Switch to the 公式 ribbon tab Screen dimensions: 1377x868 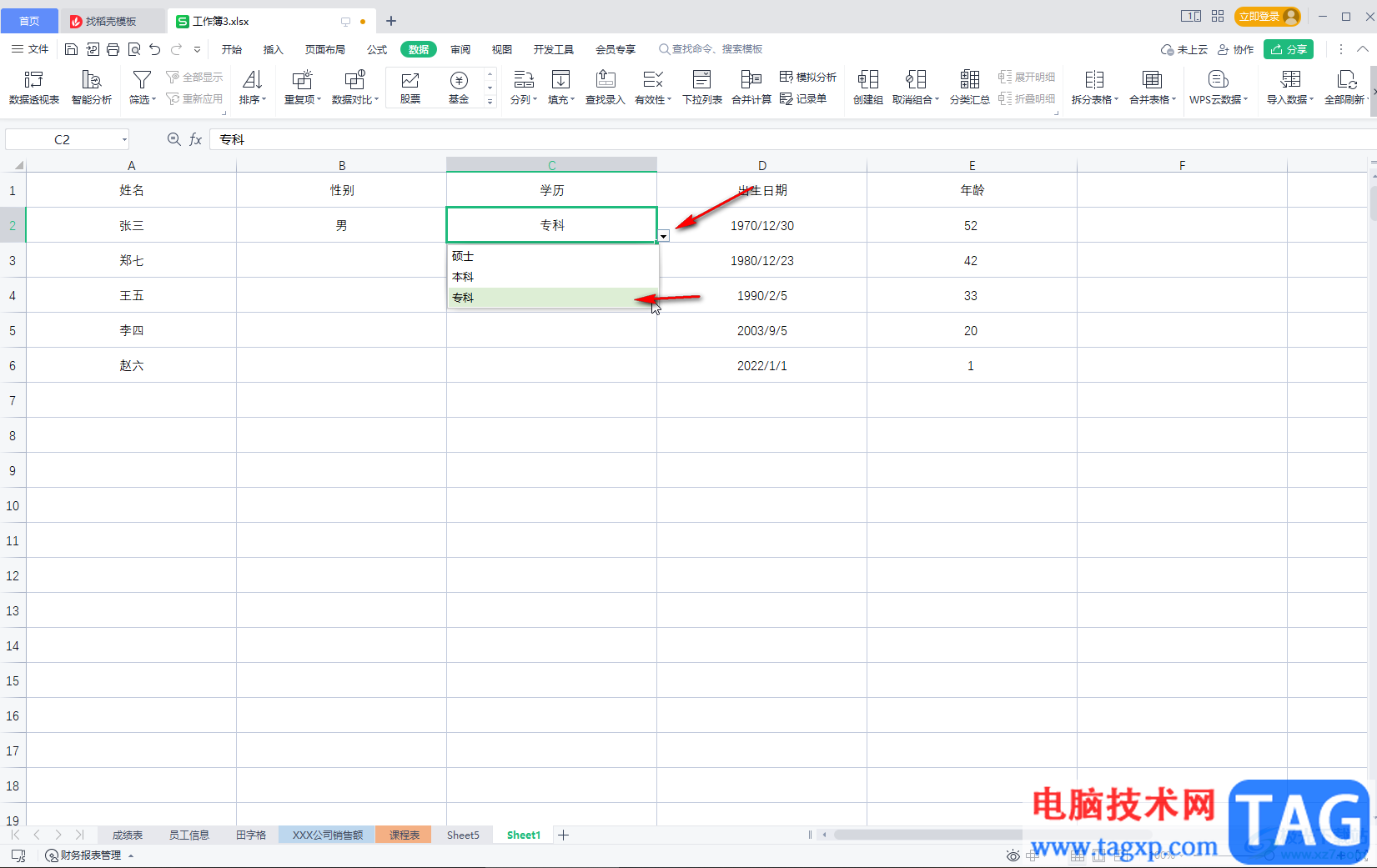point(377,49)
